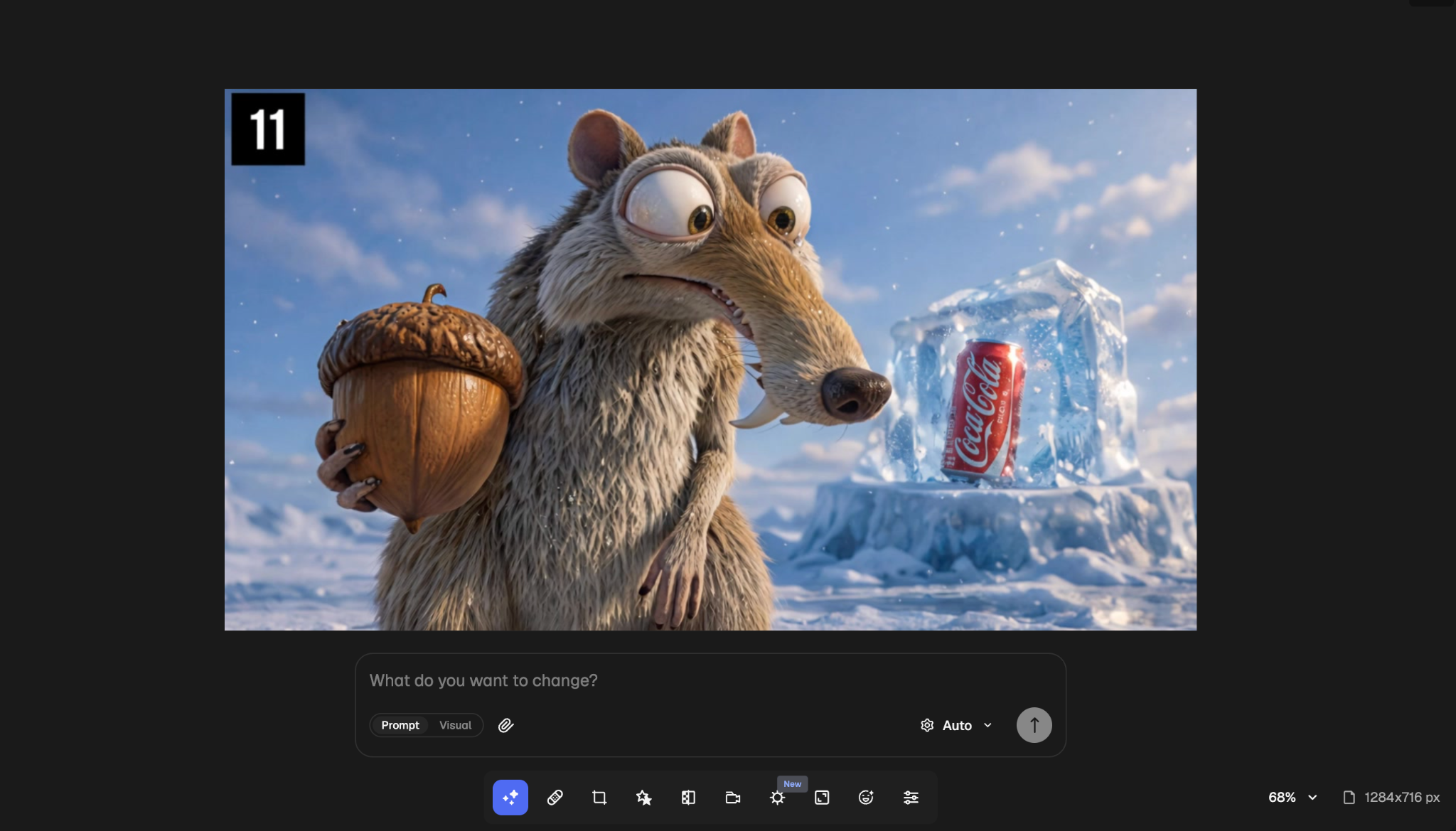Image resolution: width=1456 pixels, height=831 pixels.
Task: Select the bandage retouch tool
Action: [x=555, y=797]
